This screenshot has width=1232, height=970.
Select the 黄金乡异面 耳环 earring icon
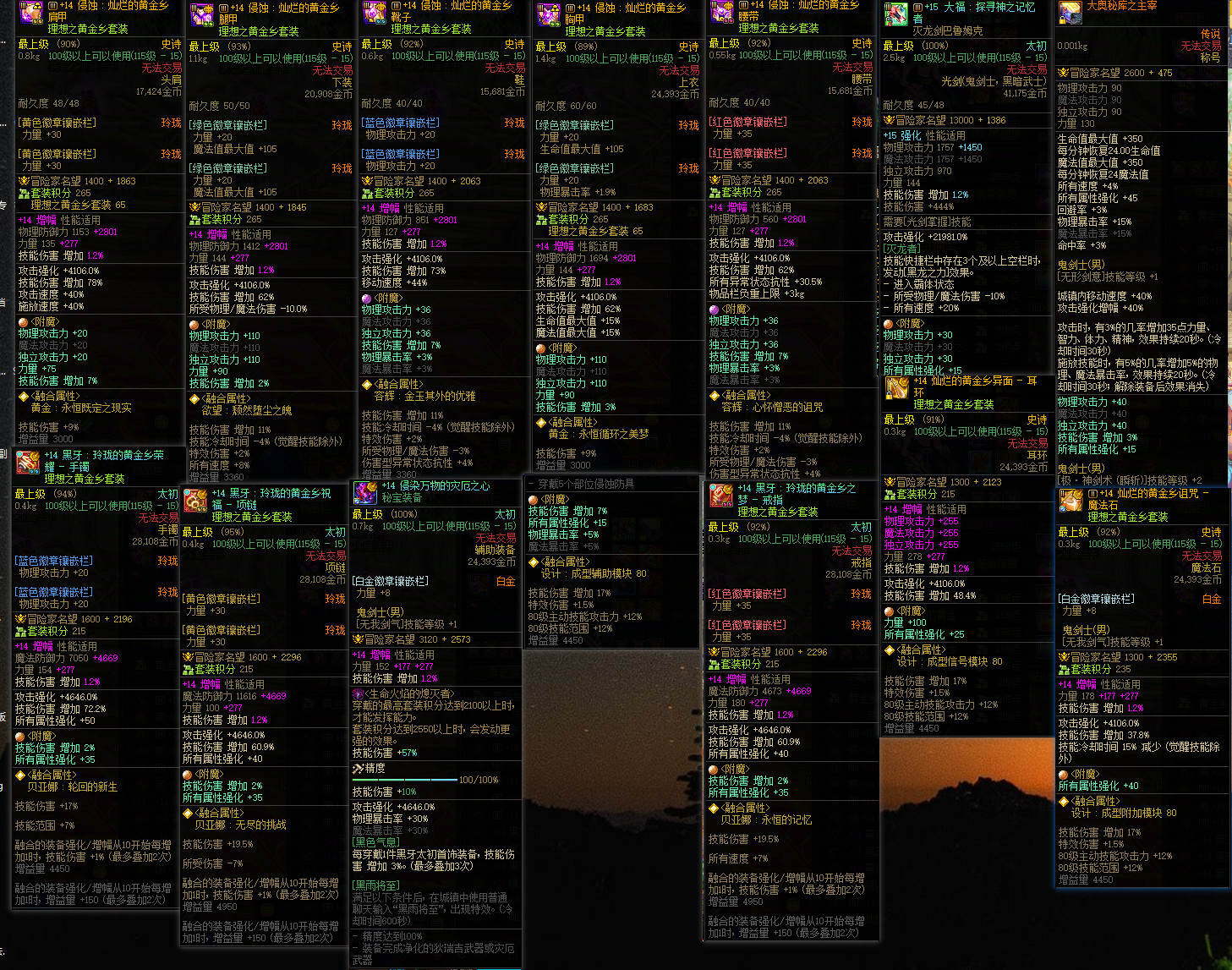click(897, 388)
